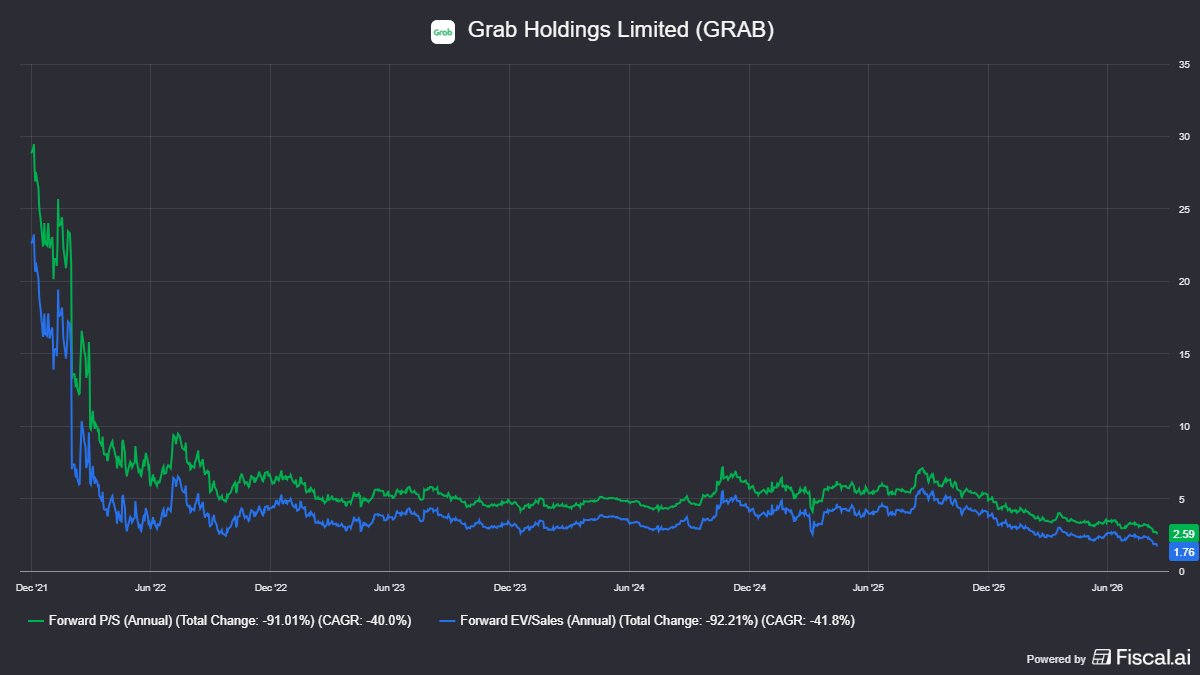Click the Dec '21 axis label

31,589
